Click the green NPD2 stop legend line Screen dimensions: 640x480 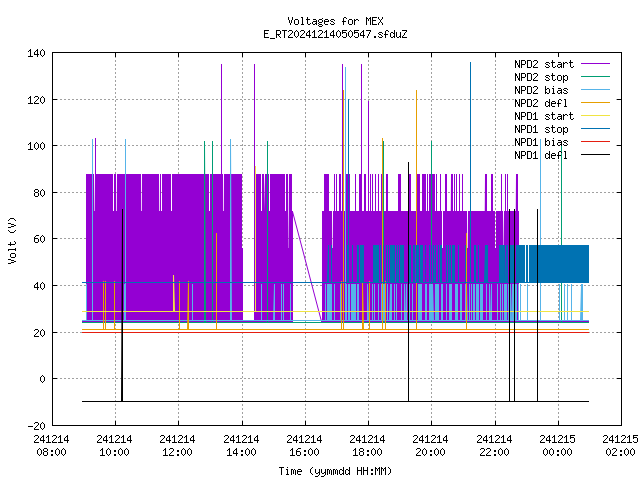point(595,77)
